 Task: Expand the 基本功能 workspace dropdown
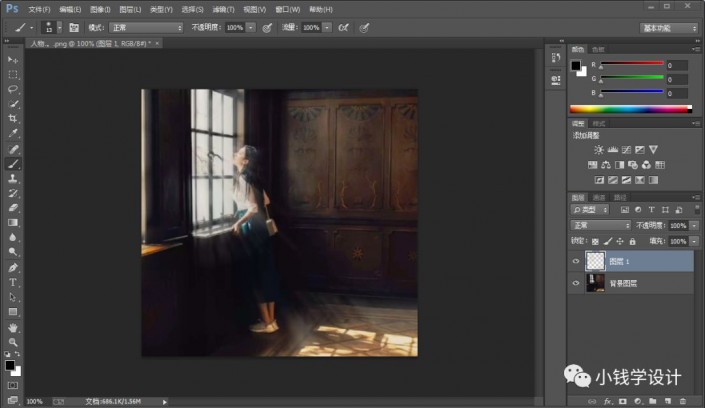point(669,27)
